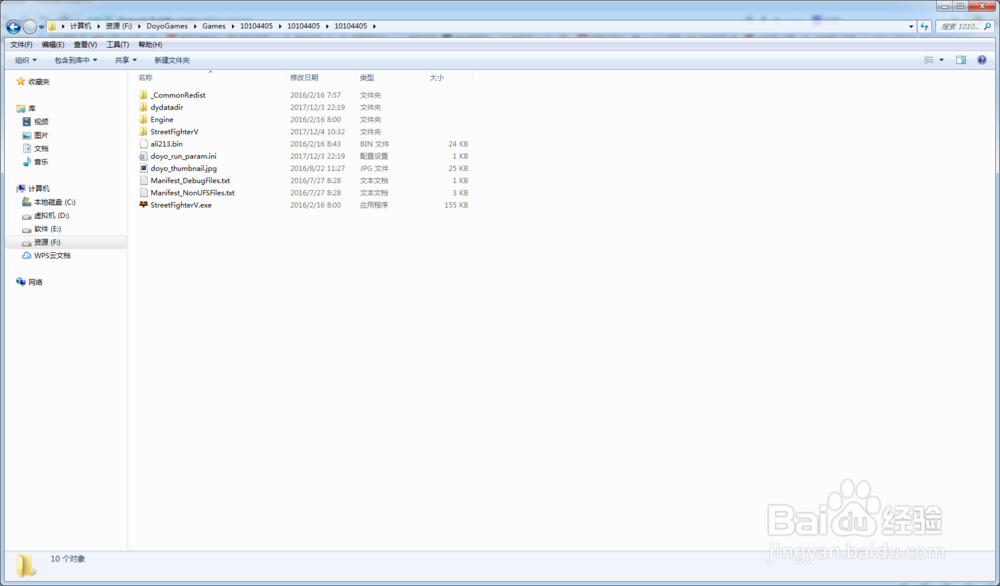This screenshot has width=1000, height=586.
Task: Select the doyo_thumbnail.jpg file icon
Action: (143, 168)
